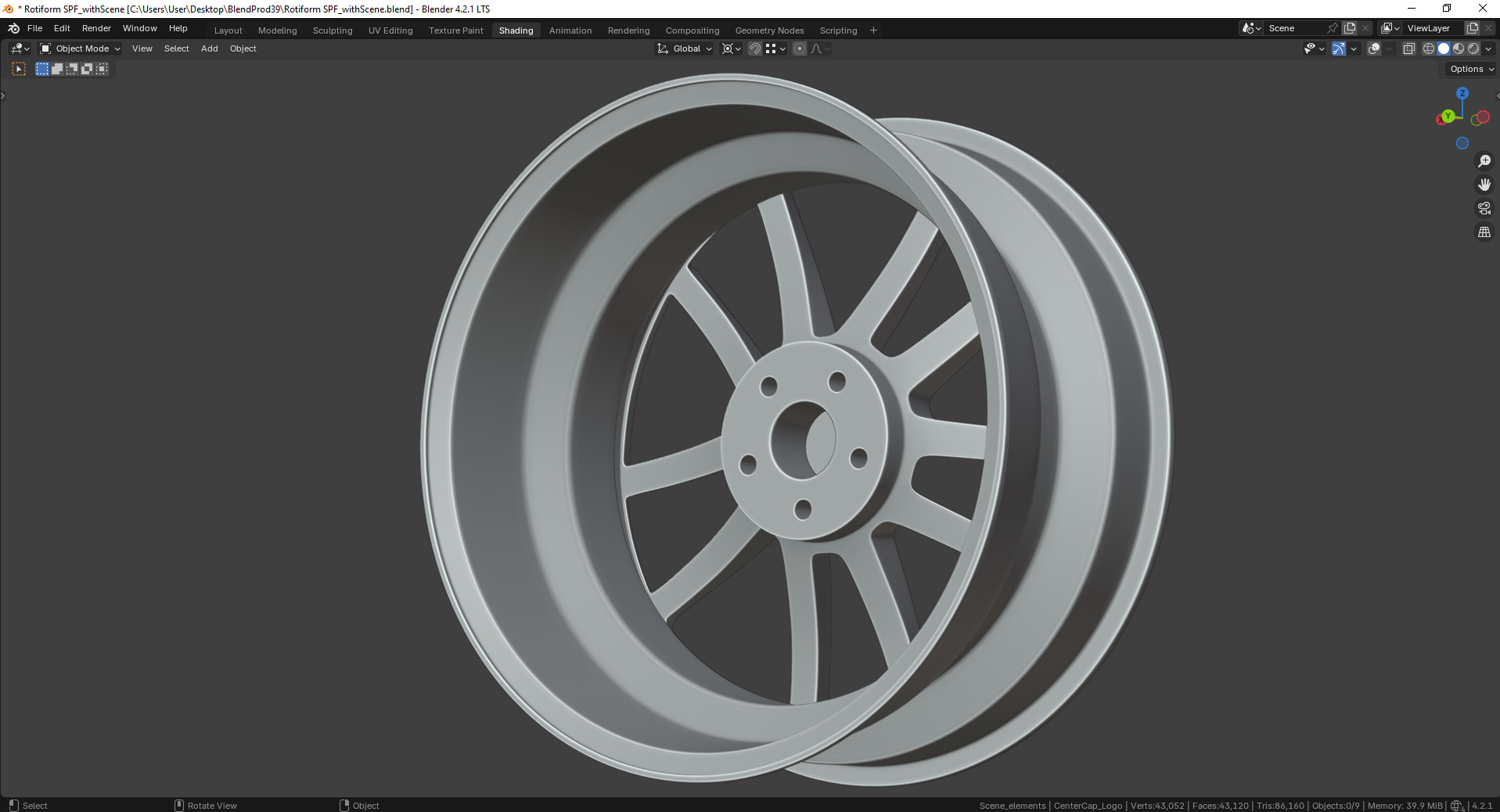The height and width of the screenshot is (812, 1500).
Task: Switch to the Modeling workspace tab
Action: [278, 31]
